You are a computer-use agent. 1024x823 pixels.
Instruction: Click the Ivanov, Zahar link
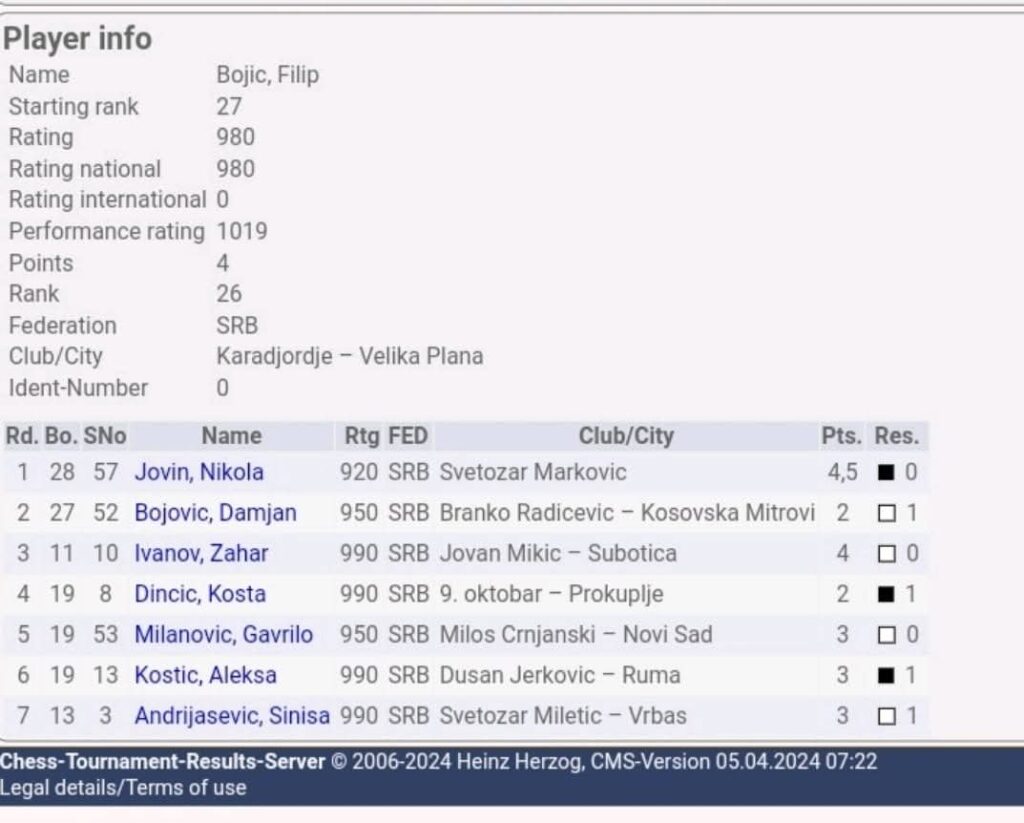coord(201,553)
